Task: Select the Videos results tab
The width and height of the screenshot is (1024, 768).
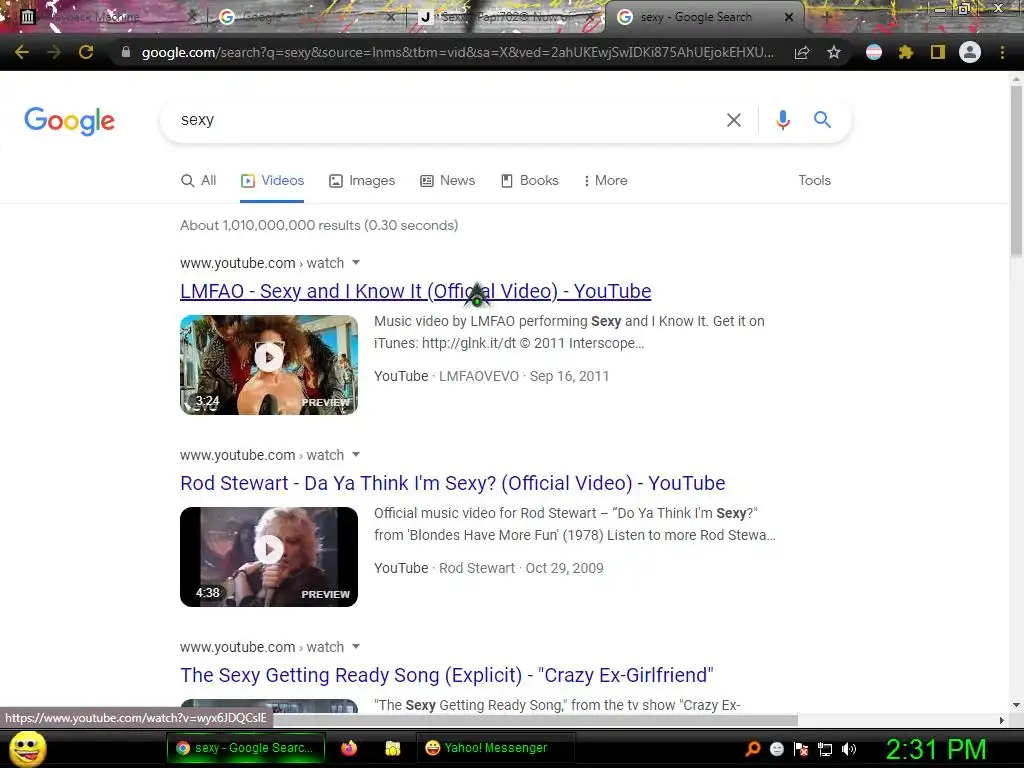Action: 272,180
